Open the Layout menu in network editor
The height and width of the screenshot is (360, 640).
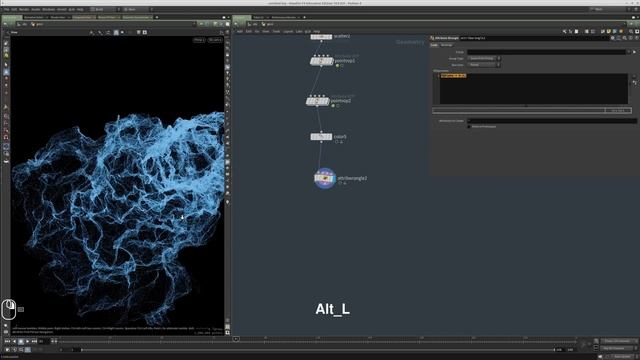click(x=288, y=31)
